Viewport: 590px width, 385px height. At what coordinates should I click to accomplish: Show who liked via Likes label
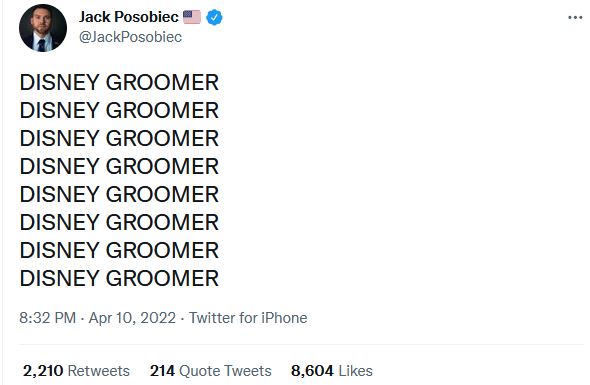(x=356, y=371)
